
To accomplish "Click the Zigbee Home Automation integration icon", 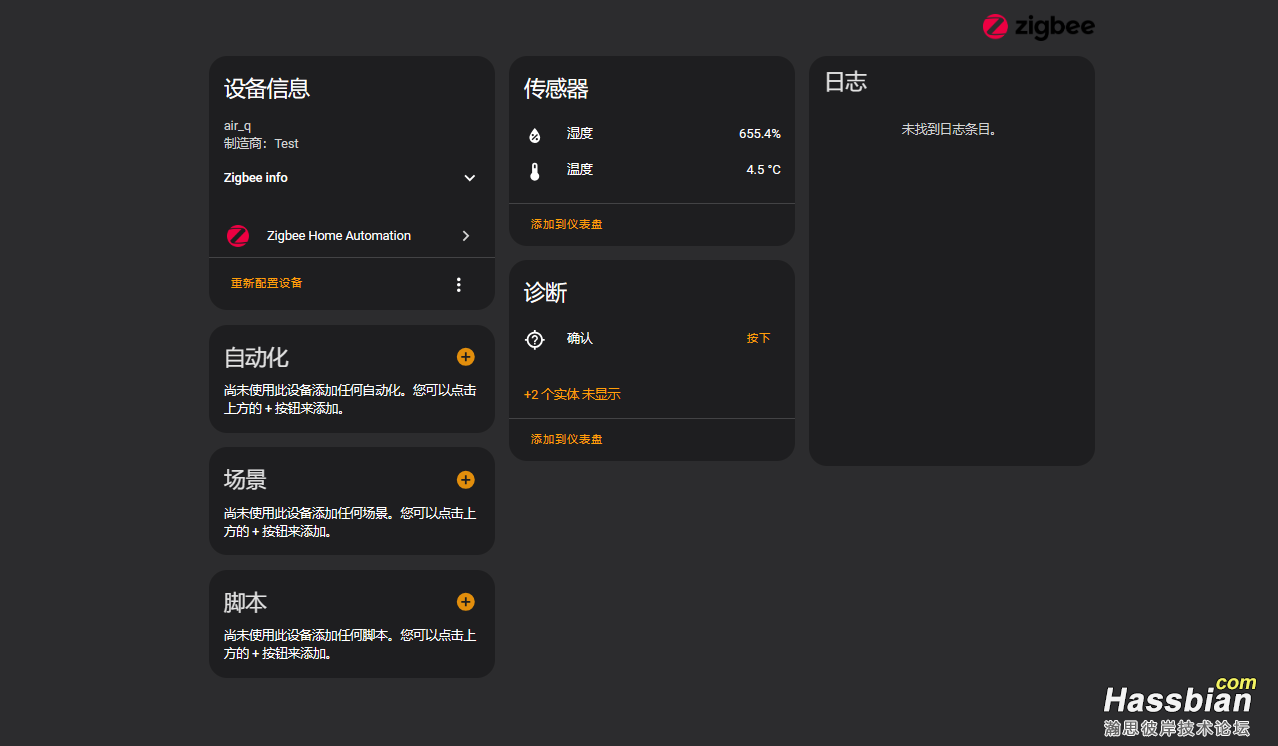I will coord(238,236).
